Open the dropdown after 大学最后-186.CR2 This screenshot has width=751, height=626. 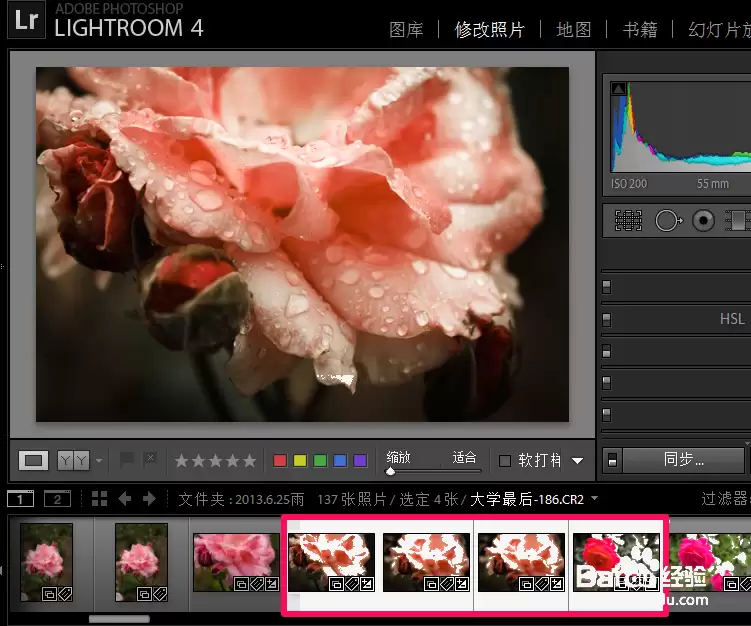pos(594,498)
